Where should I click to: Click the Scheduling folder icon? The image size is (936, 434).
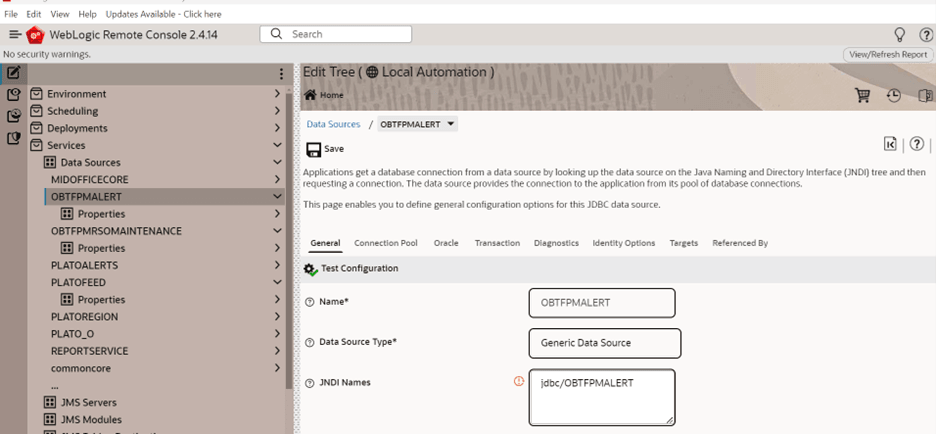36,111
